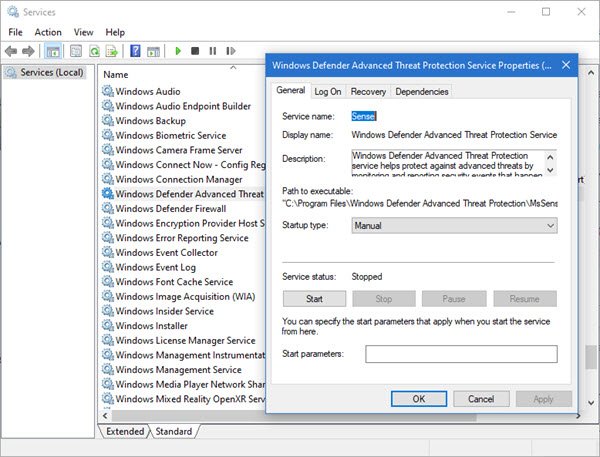Click the Back arrow in toolbar
This screenshot has height=457, width=600.
click(12, 51)
